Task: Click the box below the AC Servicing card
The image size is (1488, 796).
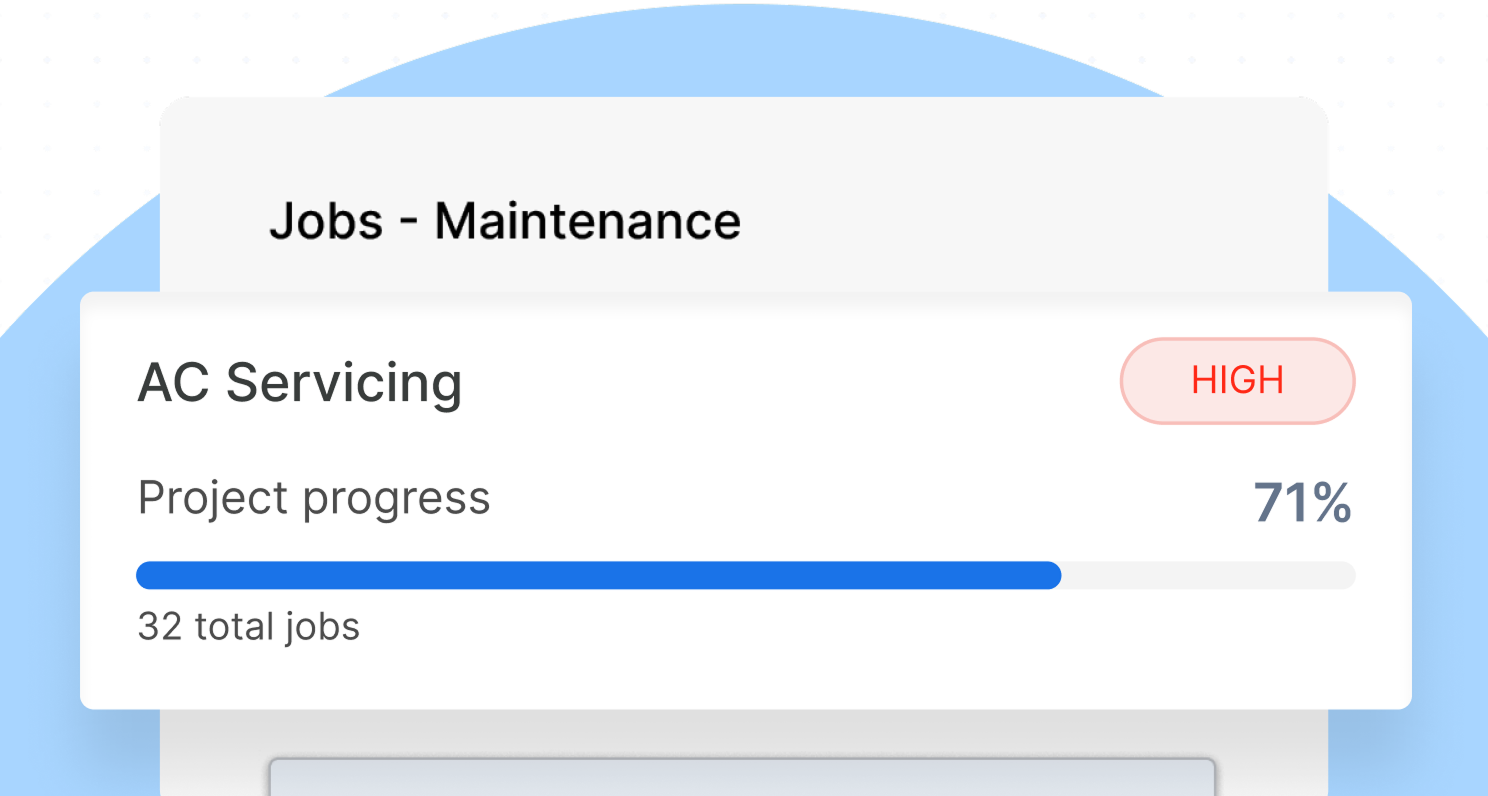Action: coord(742,777)
